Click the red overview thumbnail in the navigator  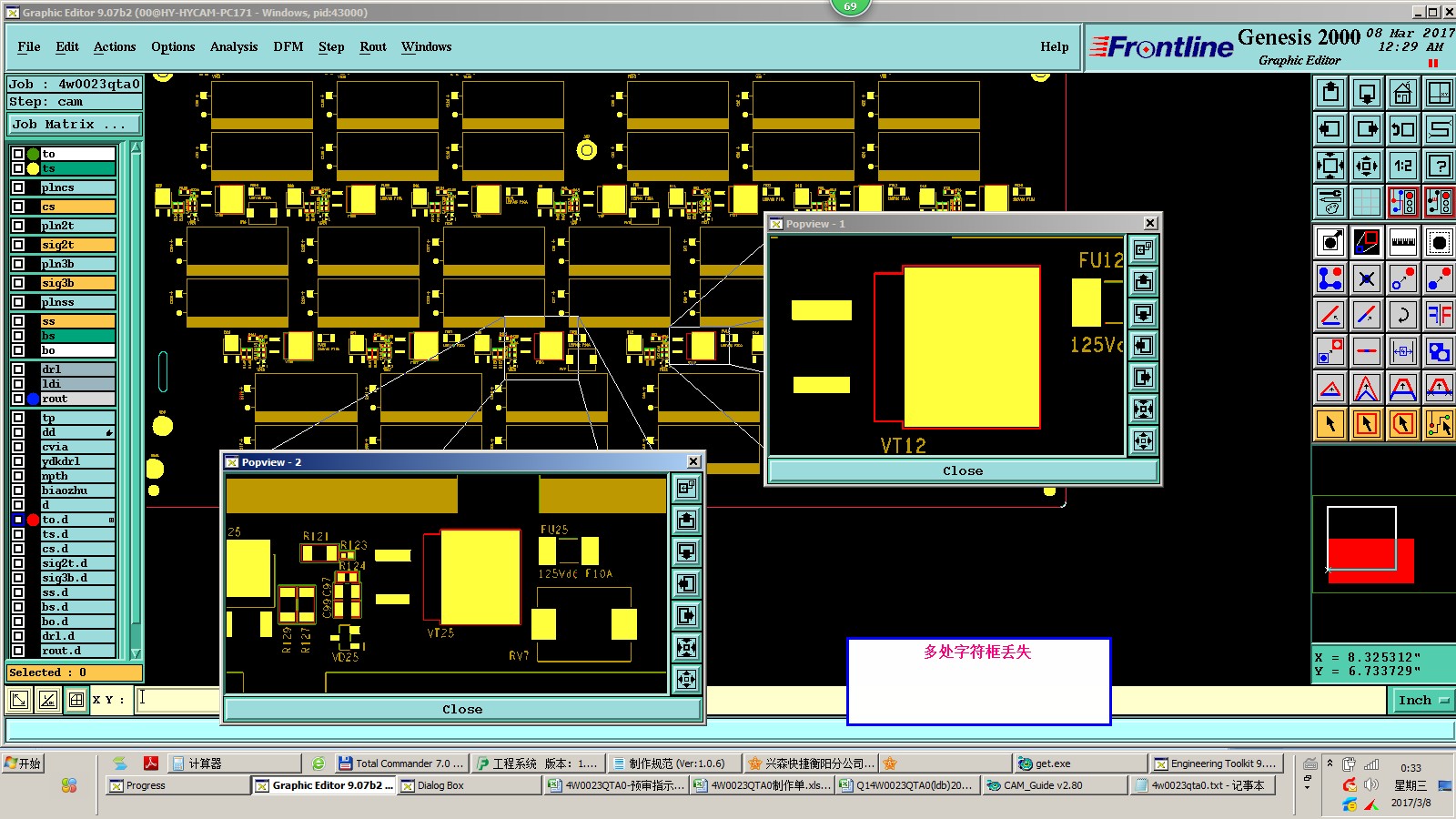point(1371,561)
